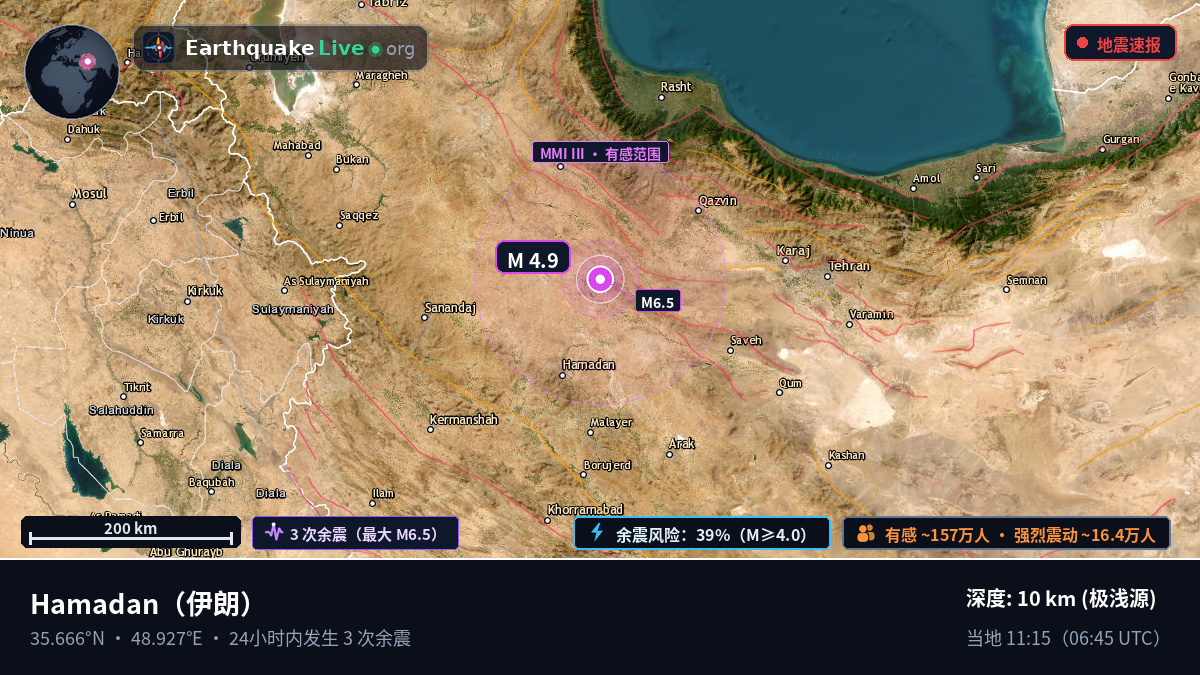1200x675 pixels.
Task: Select the M 4.9 magnitude label
Action: (533, 259)
